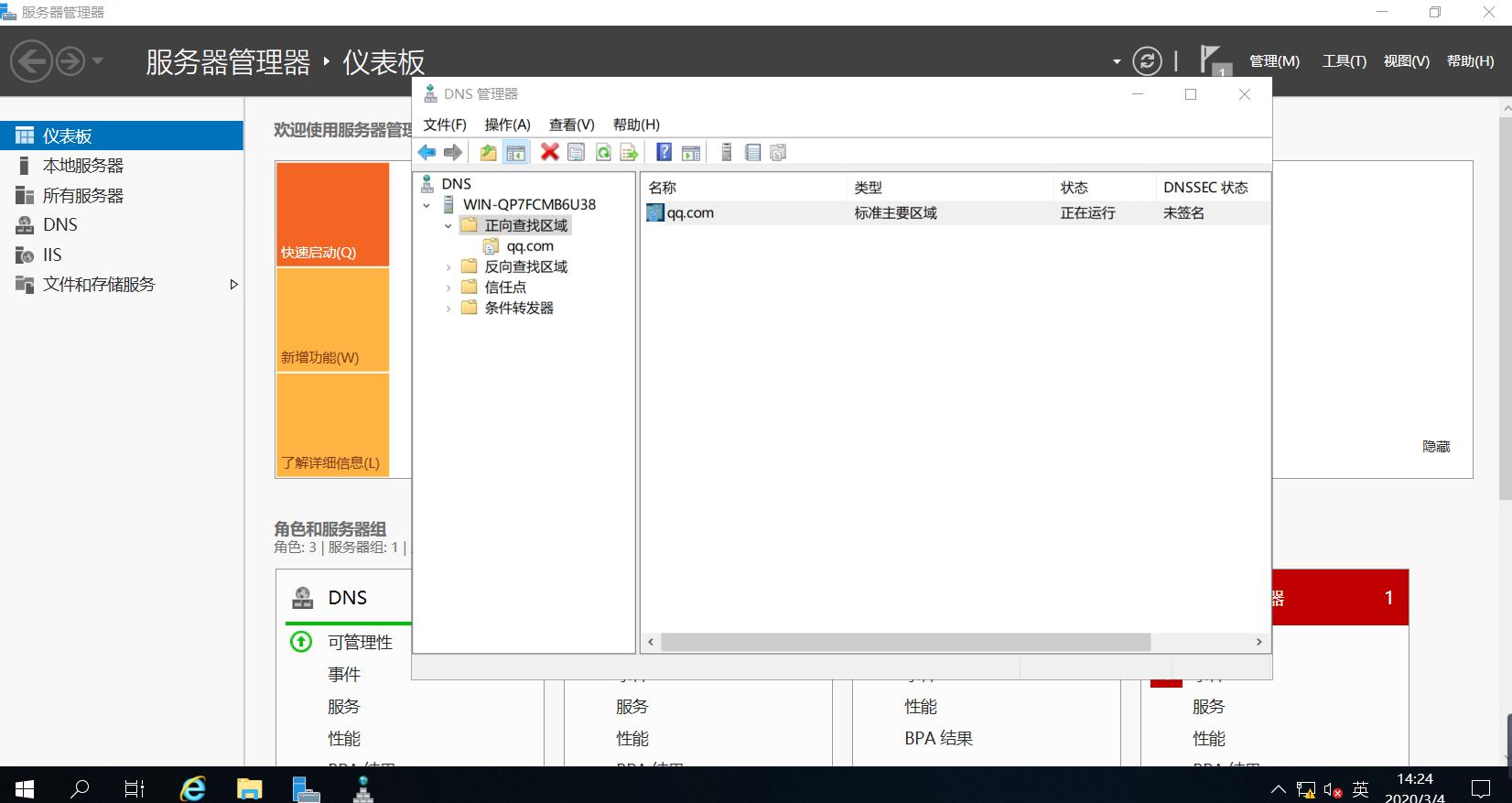Open the 操作(A) menu in DNS Manager
1512x803 pixels.
point(507,125)
